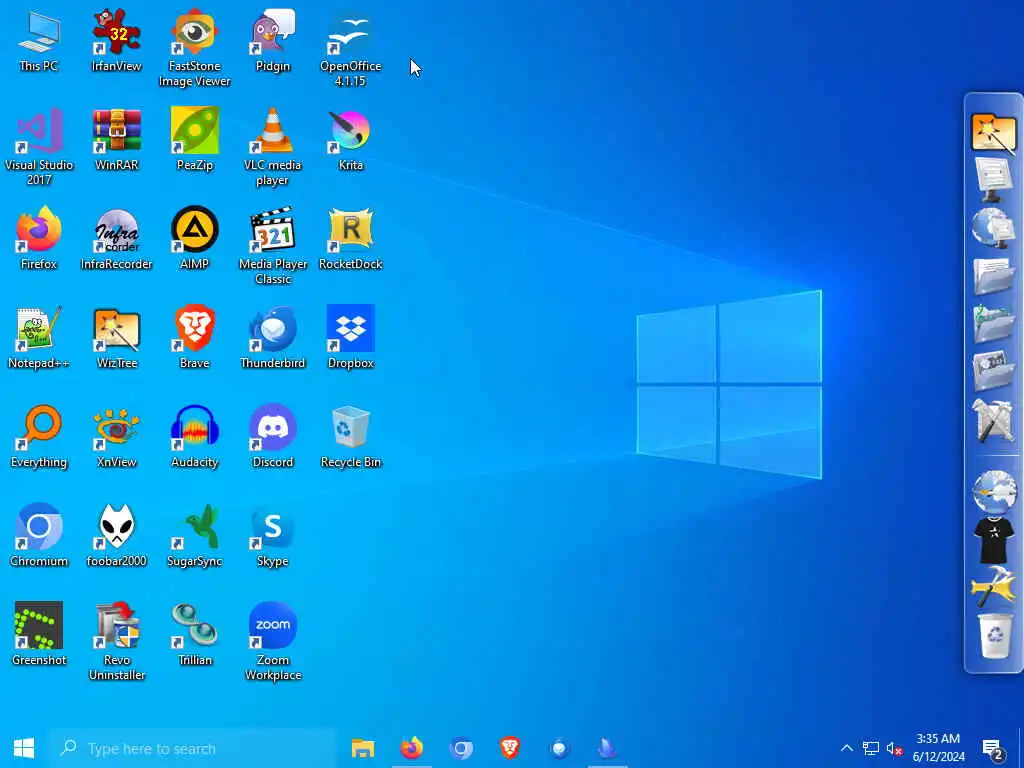The height and width of the screenshot is (768, 1024).
Task: Select the Brave desktop shortcut
Action: pyautogui.click(x=195, y=338)
